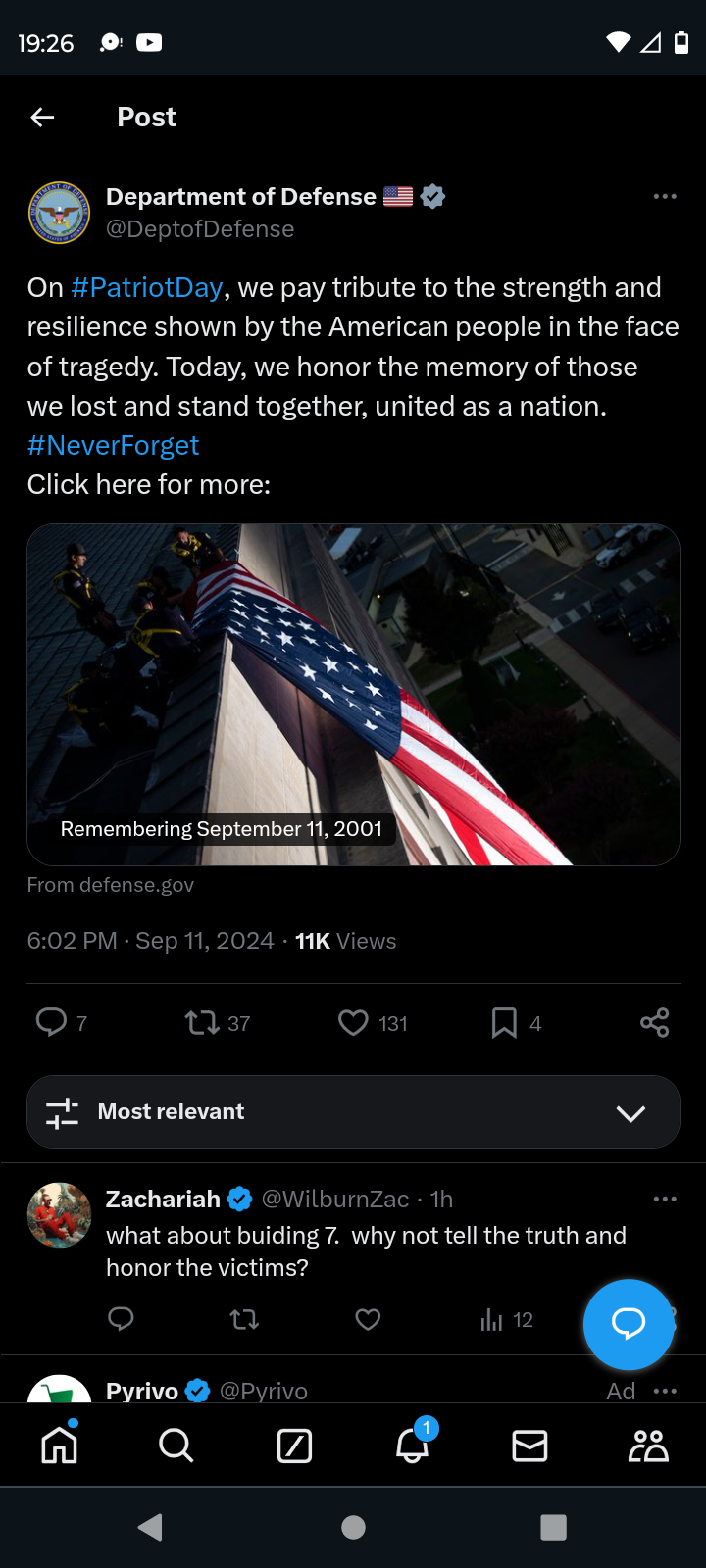
Task: Go back using the arrow icon
Action: pos(42,118)
